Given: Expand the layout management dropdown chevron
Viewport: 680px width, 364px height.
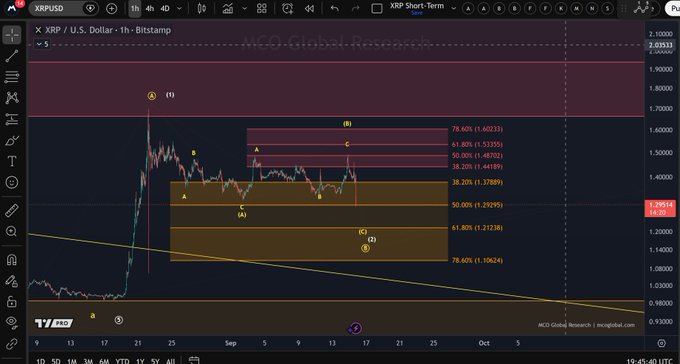Looking at the screenshot, I should [x=454, y=8].
